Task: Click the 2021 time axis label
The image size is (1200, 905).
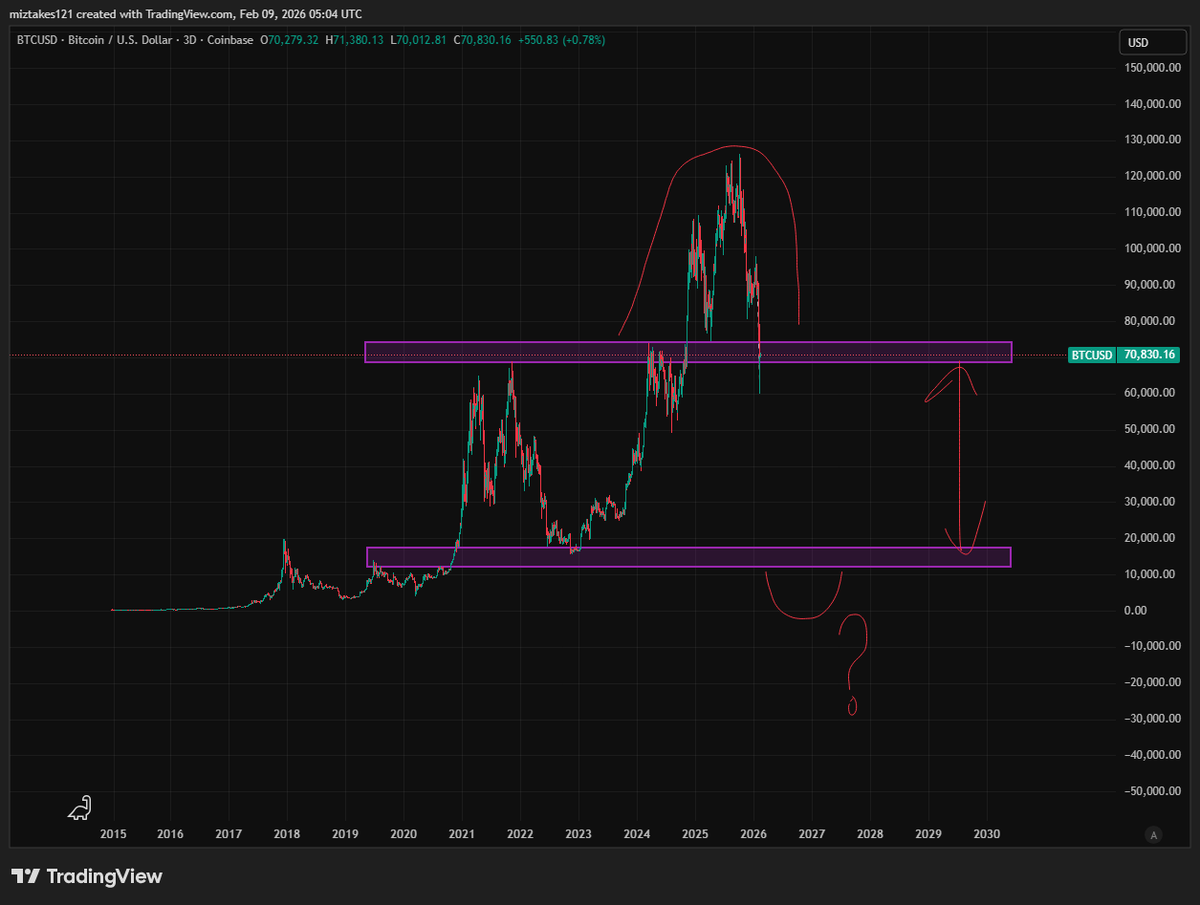Action: click(x=462, y=834)
